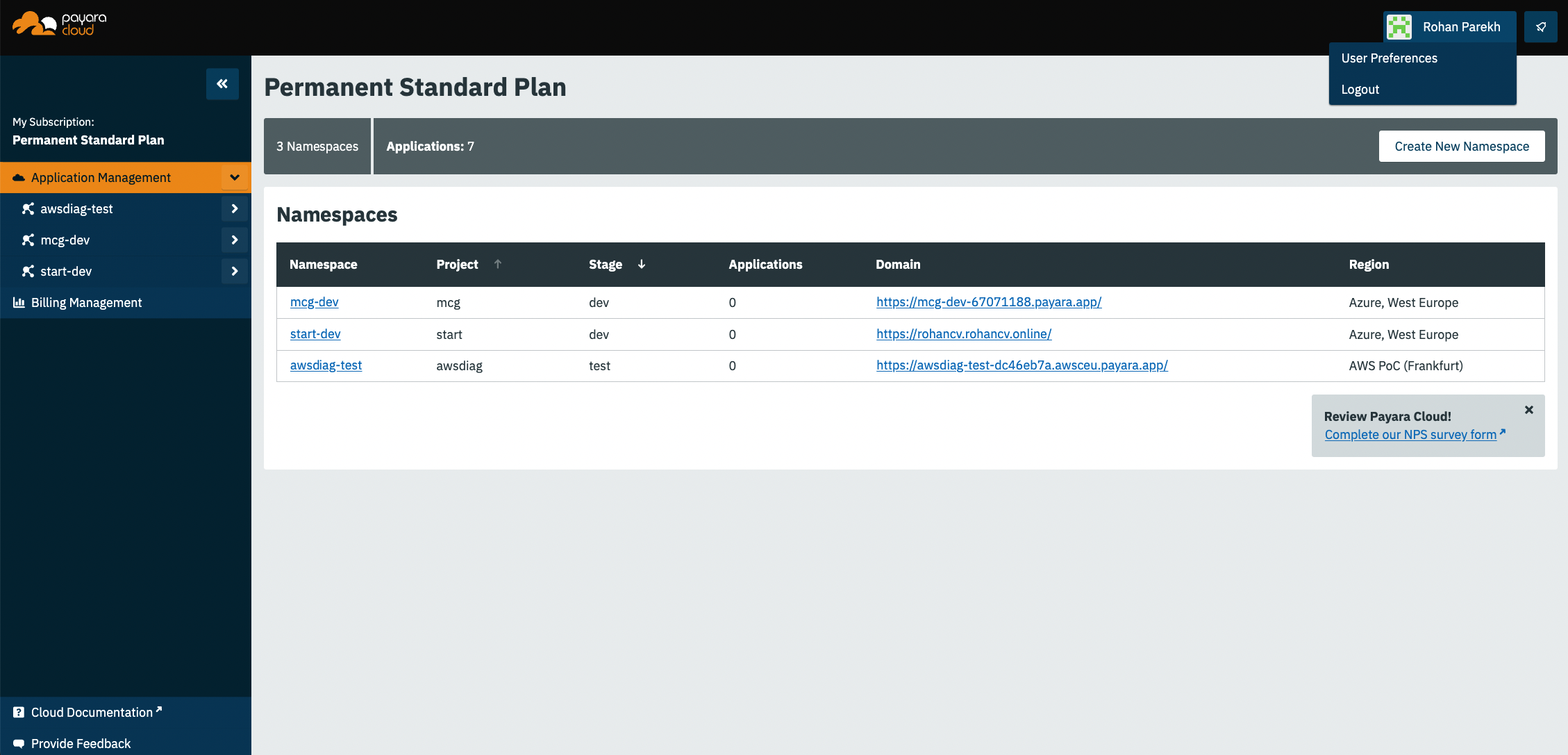Expand the mcg-dev namespace tree item
The image size is (1568, 755).
[234, 240]
